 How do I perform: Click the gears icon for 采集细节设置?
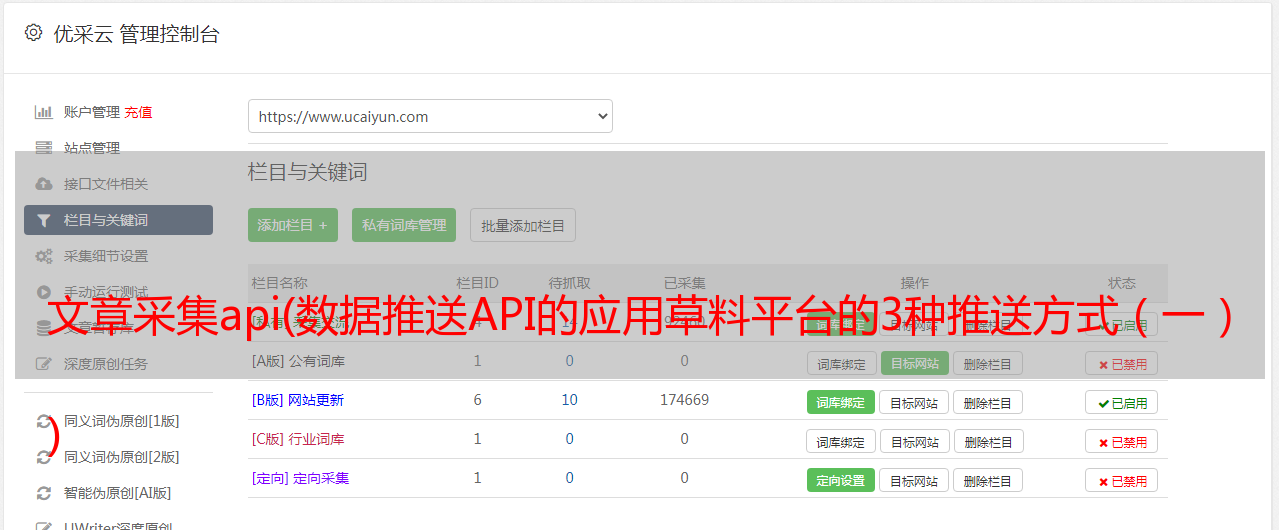coord(44,256)
